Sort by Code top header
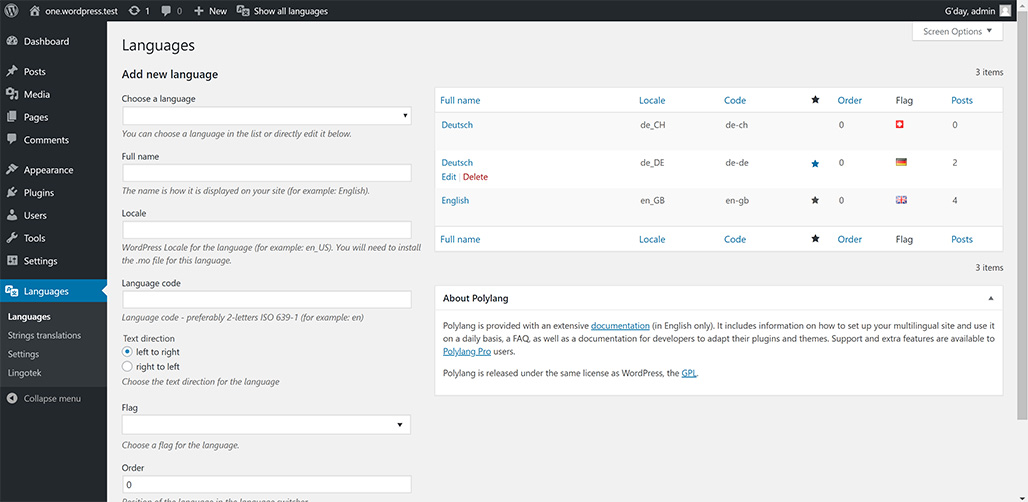Screen dimensions: 1028x502 coord(735,100)
